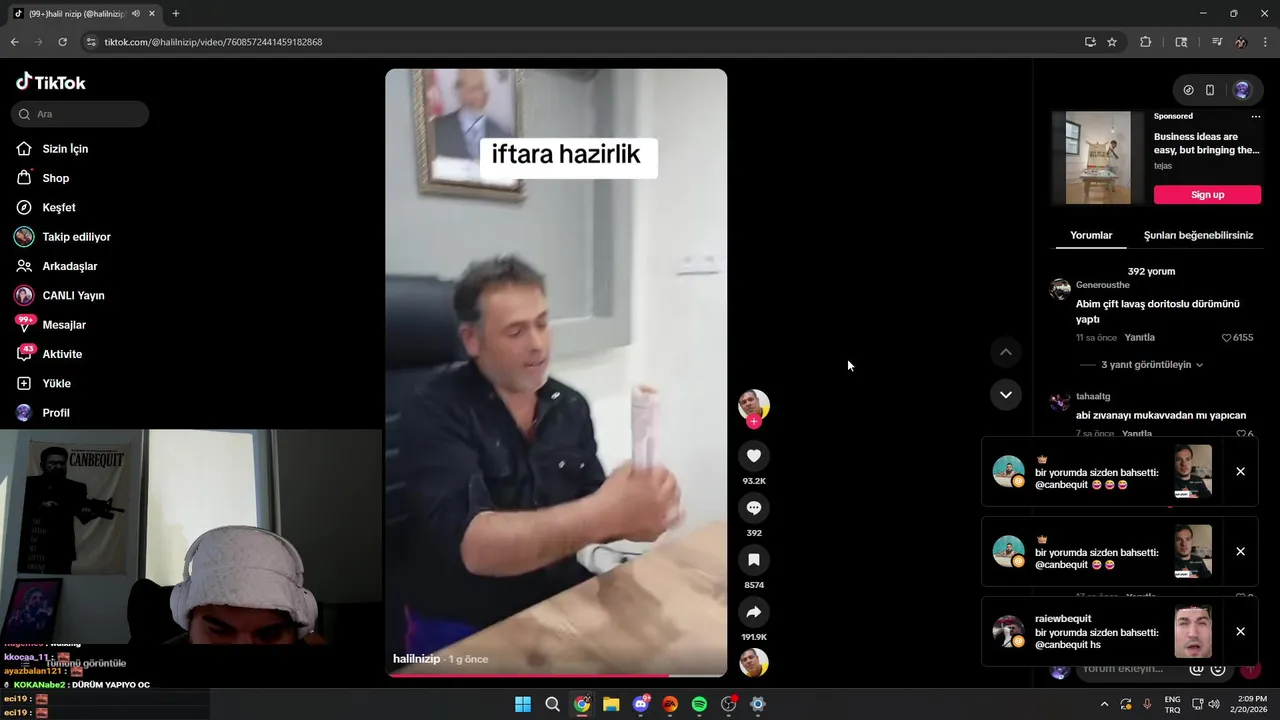Seek on the video progress bar

pyautogui.click(x=556, y=675)
